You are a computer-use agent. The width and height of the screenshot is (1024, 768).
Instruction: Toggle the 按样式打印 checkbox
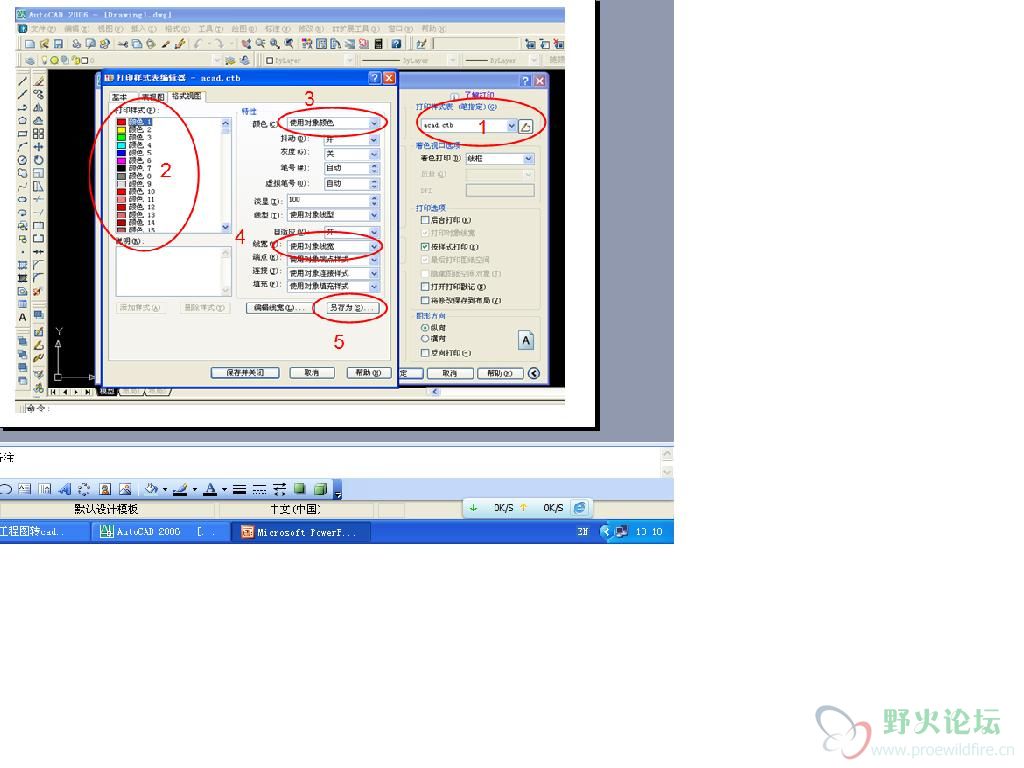tap(425, 247)
